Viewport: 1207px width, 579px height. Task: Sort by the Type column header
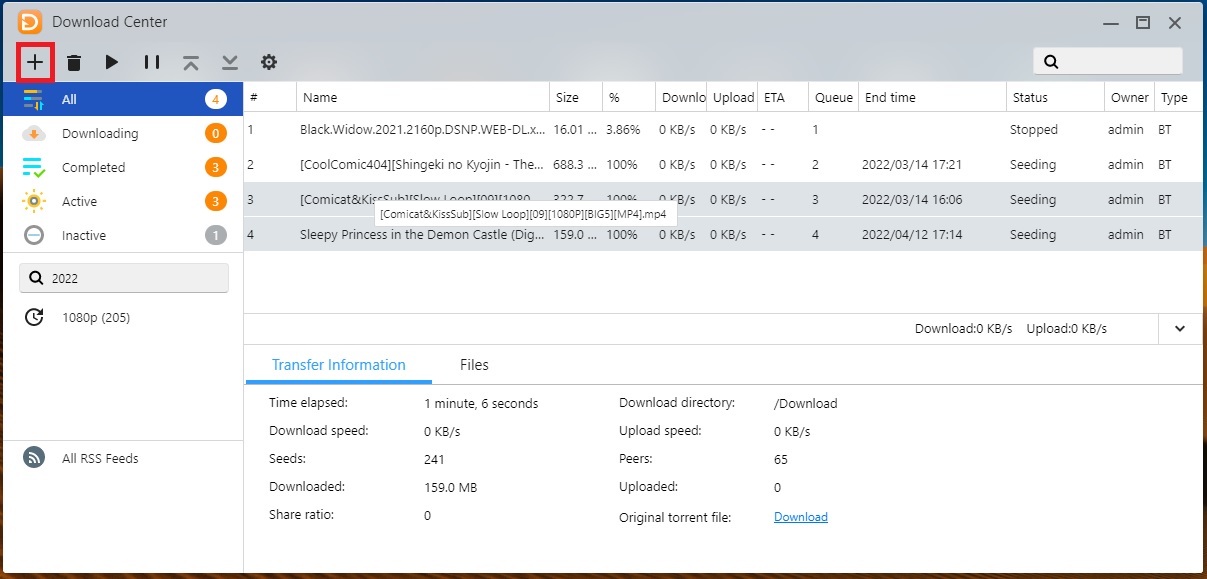pyautogui.click(x=1179, y=97)
